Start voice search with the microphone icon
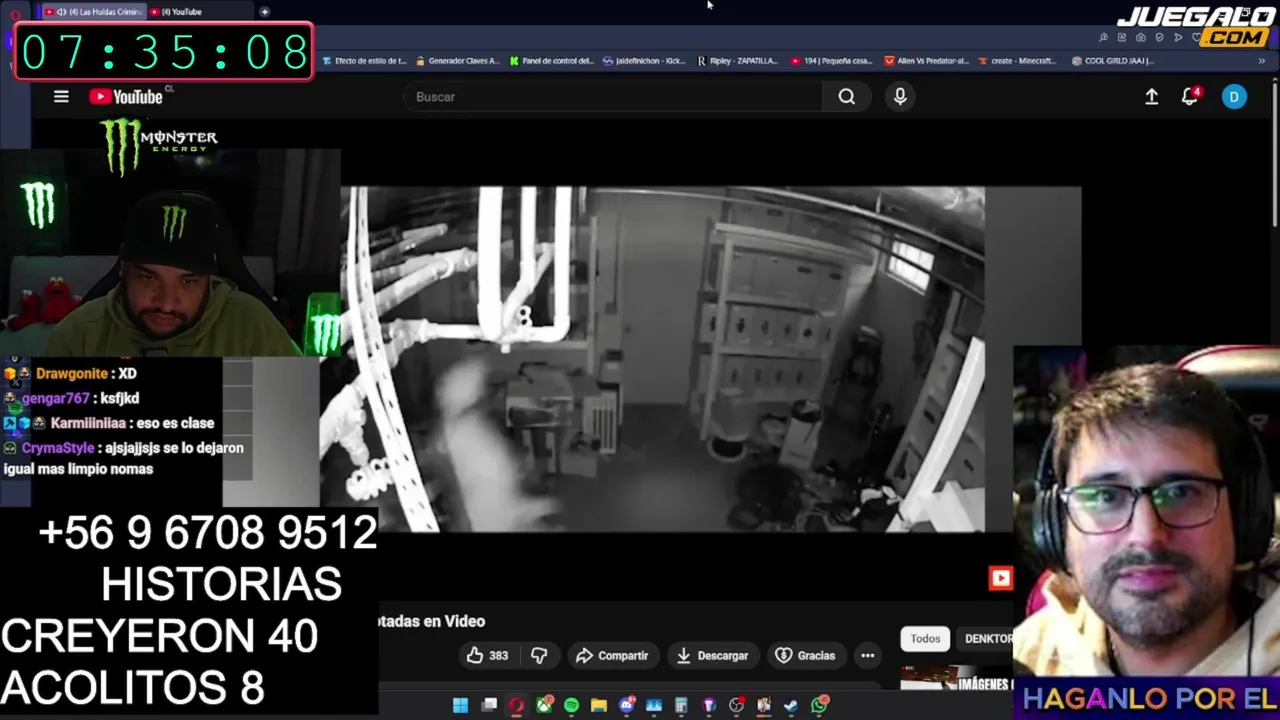The height and width of the screenshot is (720, 1280). (x=900, y=97)
